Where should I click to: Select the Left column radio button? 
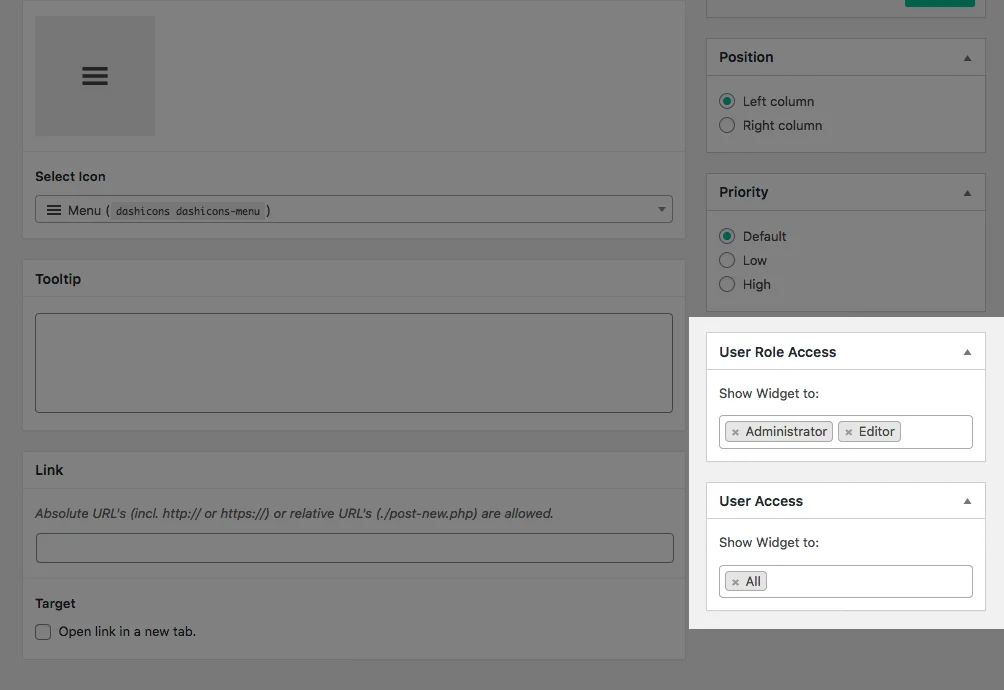point(727,101)
